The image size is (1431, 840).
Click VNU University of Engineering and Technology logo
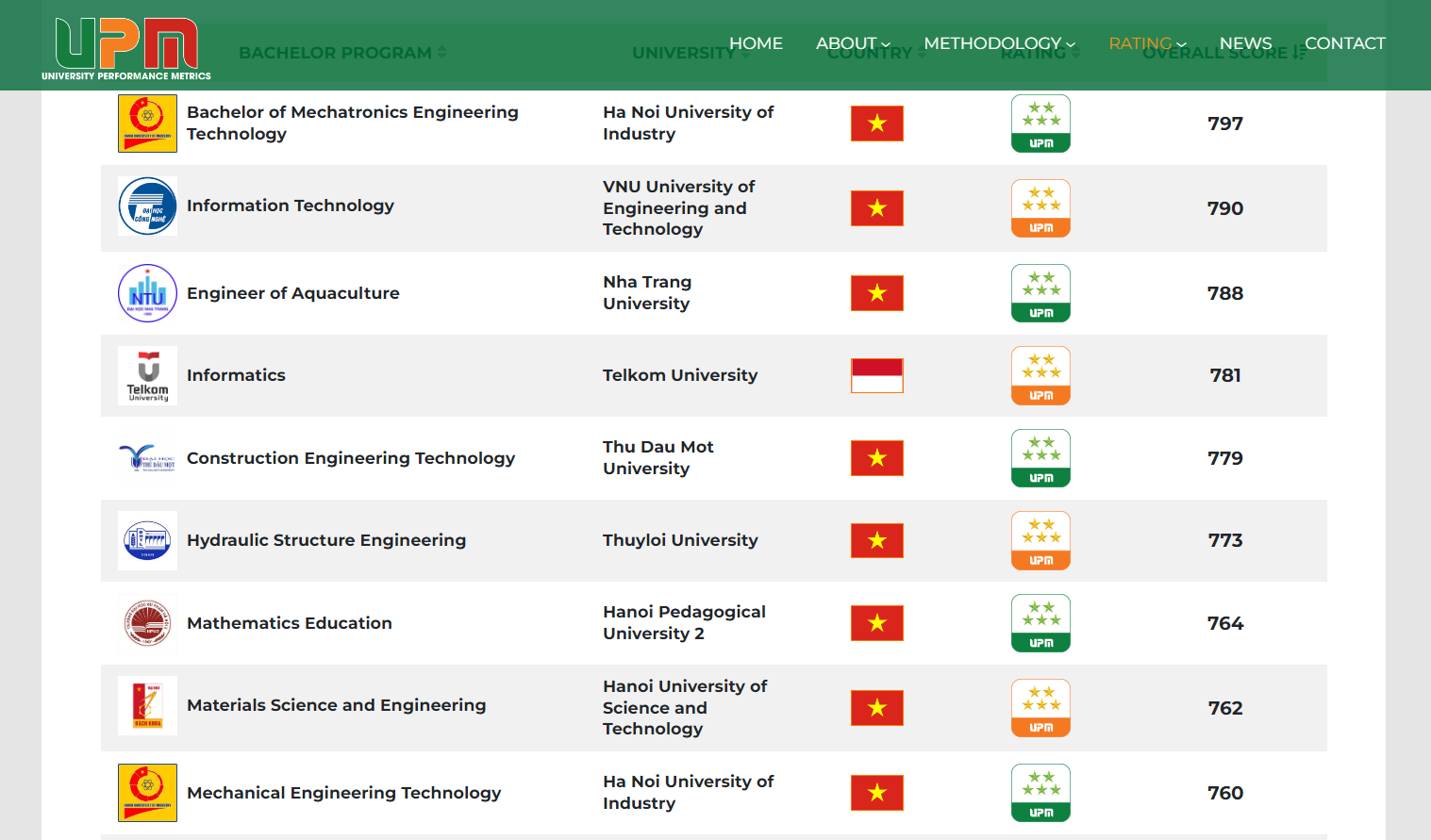pos(147,206)
